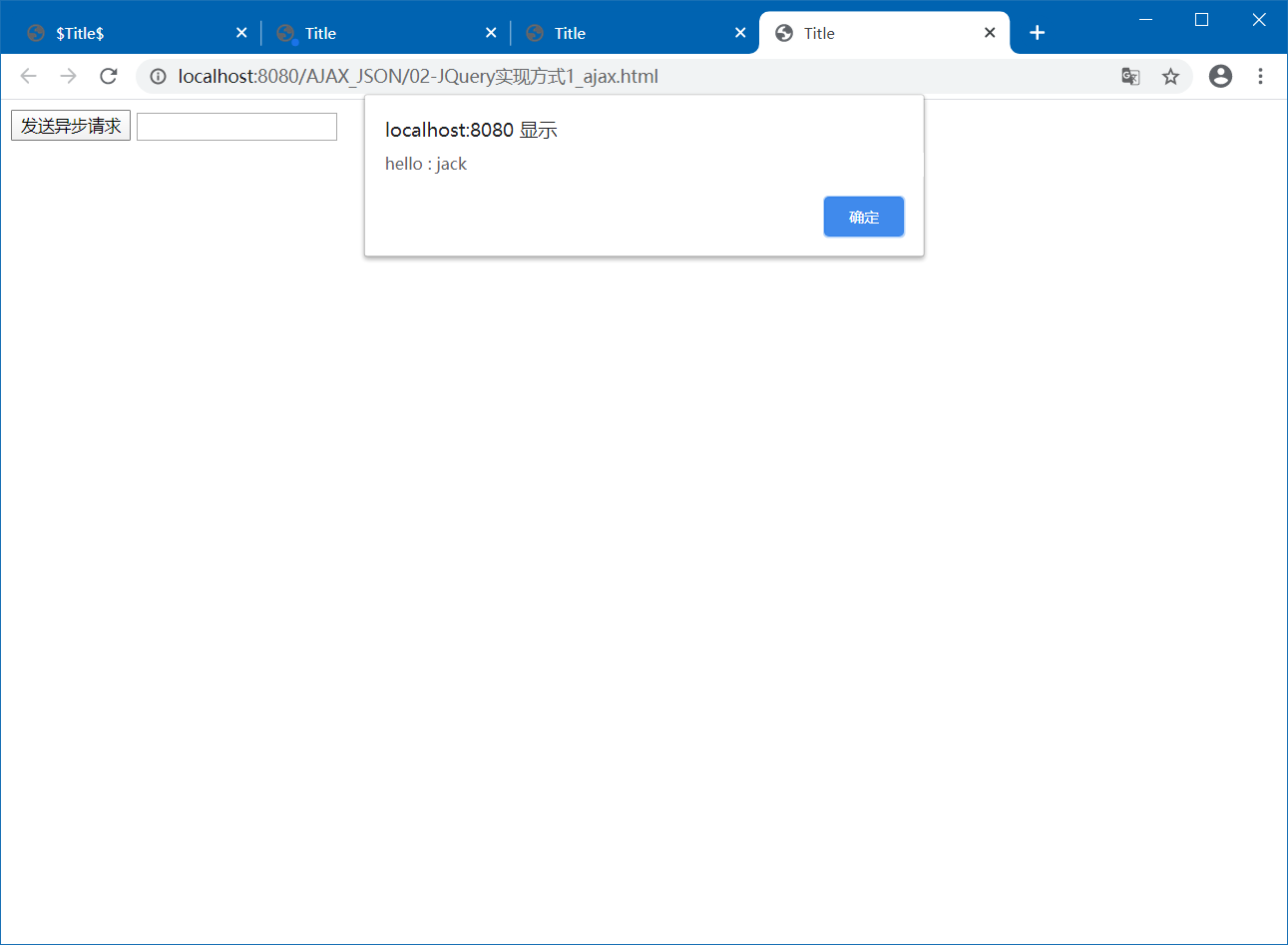Reload the current page
1288x945 pixels.
(109, 76)
